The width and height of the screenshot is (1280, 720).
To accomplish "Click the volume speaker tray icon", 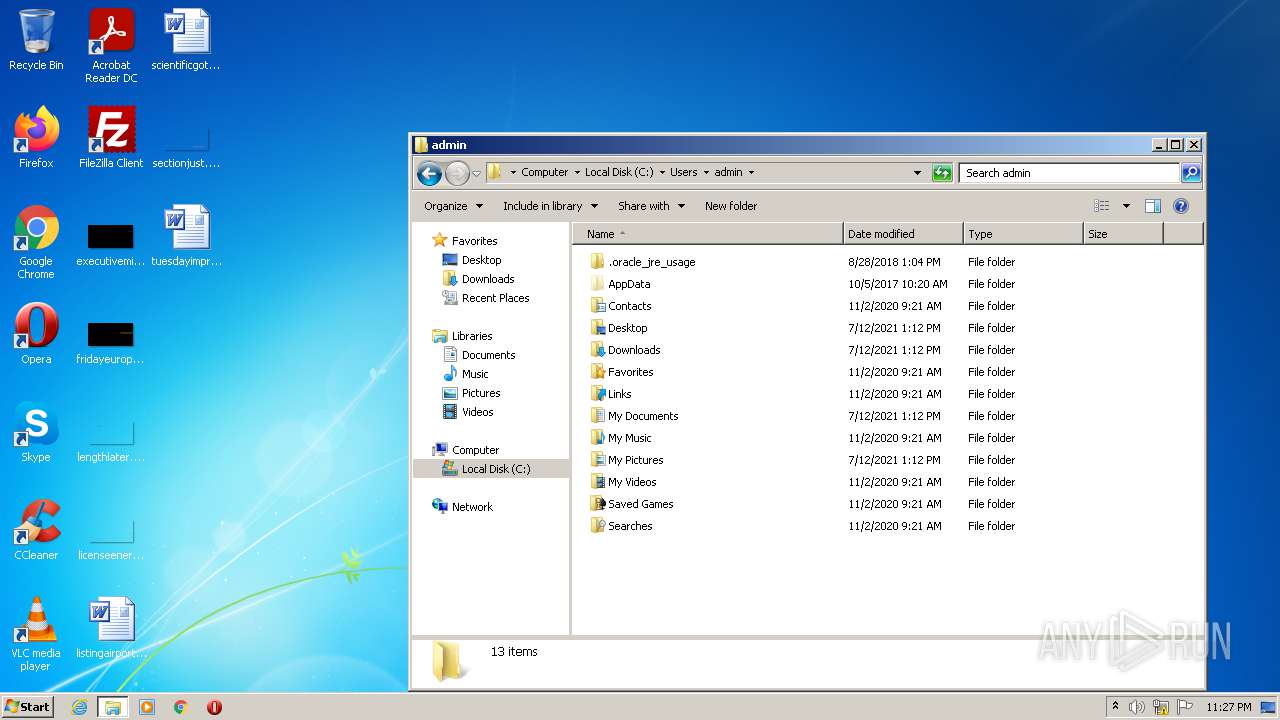I will point(1137,707).
